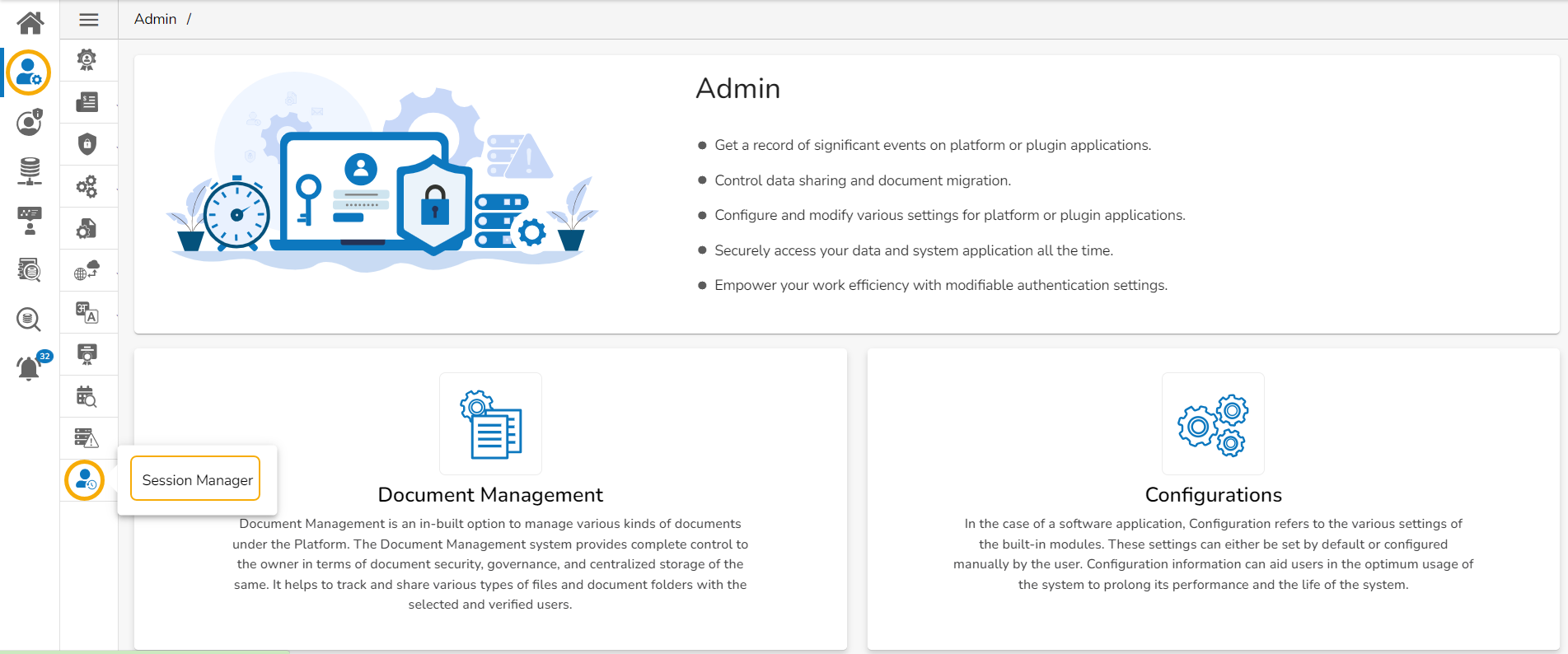Click the Configurations description paragraph

coord(1214,554)
